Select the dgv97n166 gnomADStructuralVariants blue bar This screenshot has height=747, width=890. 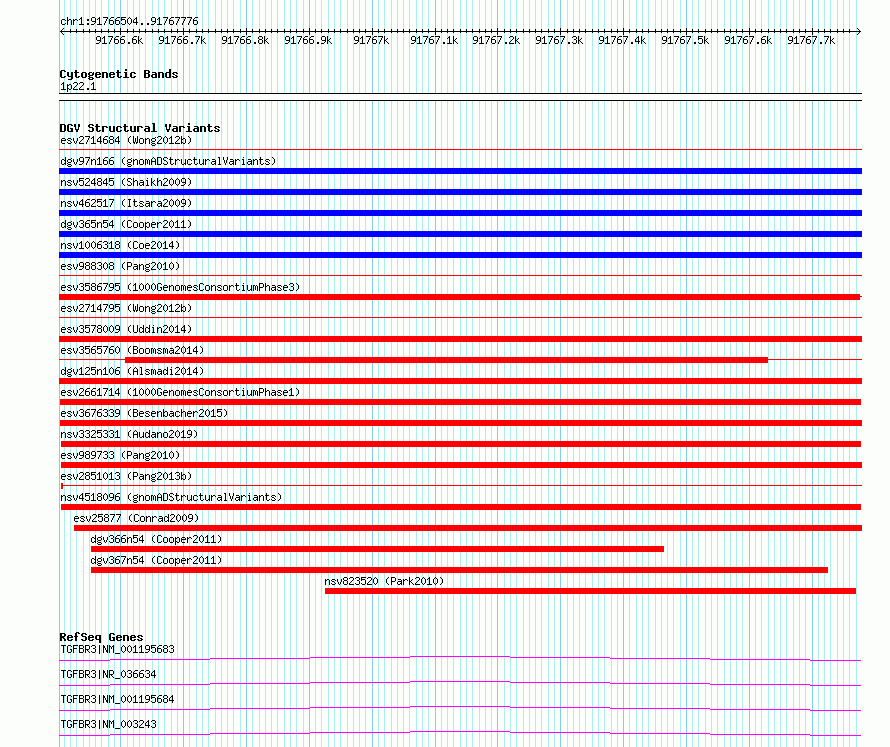tap(460, 171)
